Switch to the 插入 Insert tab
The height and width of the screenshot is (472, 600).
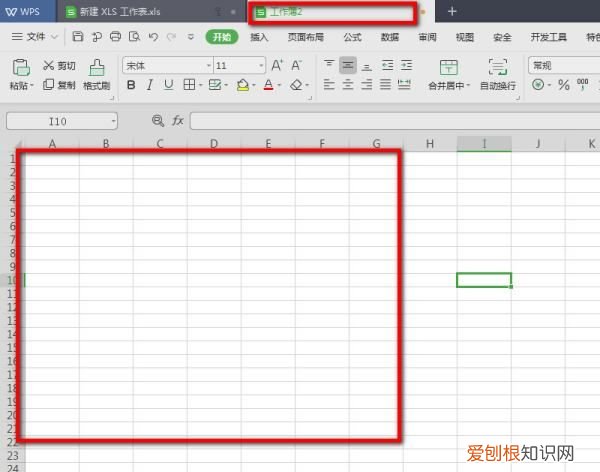259,37
